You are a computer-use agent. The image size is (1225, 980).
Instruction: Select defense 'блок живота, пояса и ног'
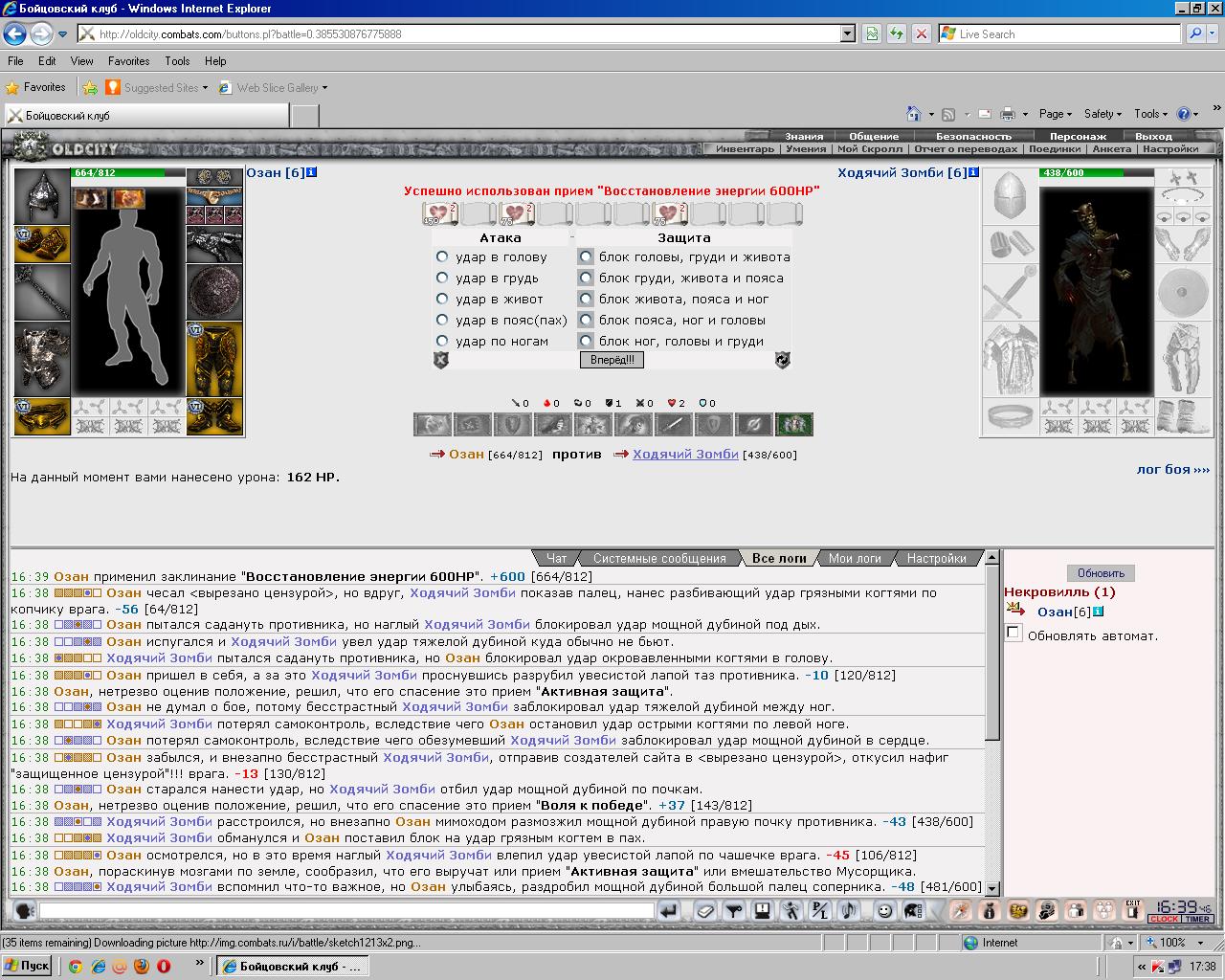(x=586, y=299)
